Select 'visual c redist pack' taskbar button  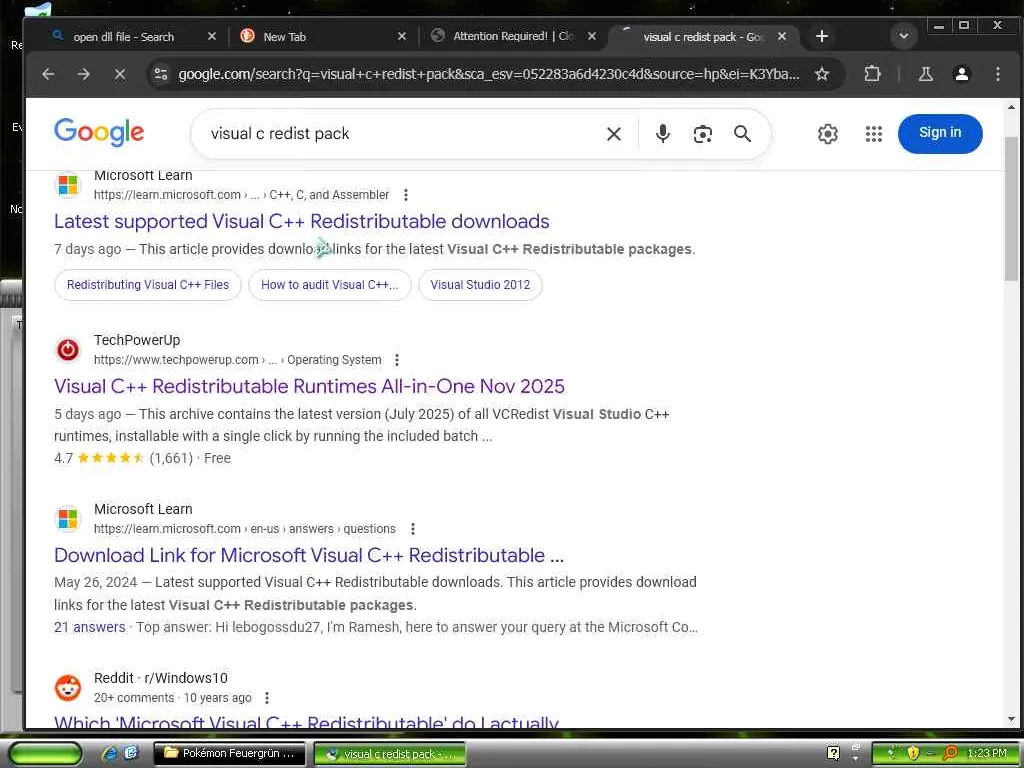pos(390,754)
